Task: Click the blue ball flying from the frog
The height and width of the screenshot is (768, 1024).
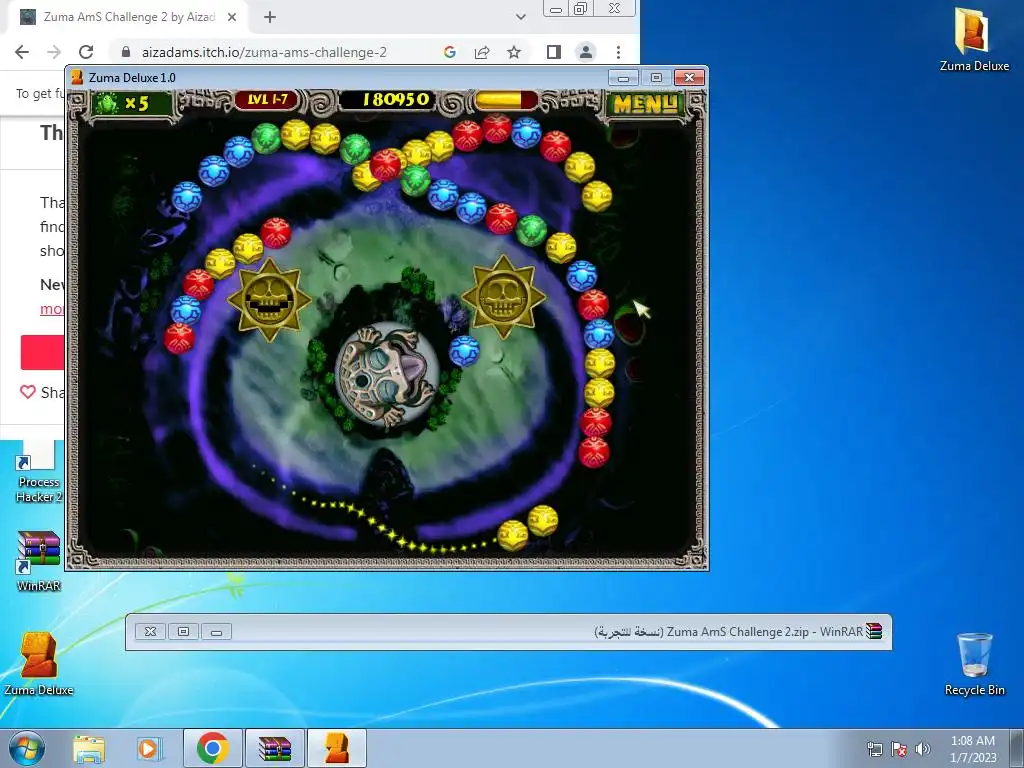Action: tap(464, 351)
